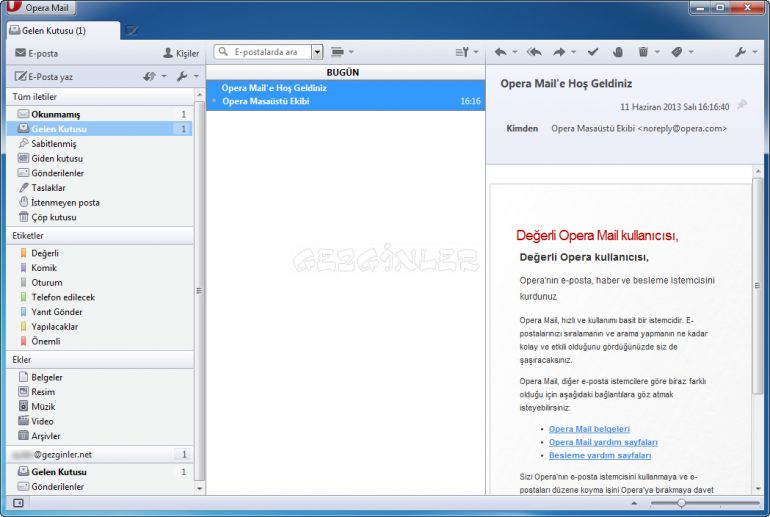The width and height of the screenshot is (770, 517).
Task: Mark message as read checkmark icon
Action: coord(593,52)
